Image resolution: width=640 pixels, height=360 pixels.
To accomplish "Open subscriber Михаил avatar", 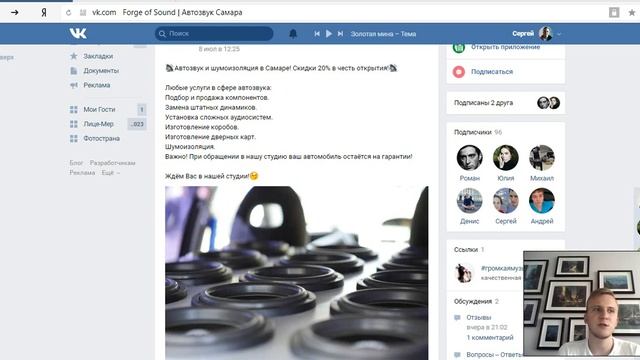I will pos(542,158).
